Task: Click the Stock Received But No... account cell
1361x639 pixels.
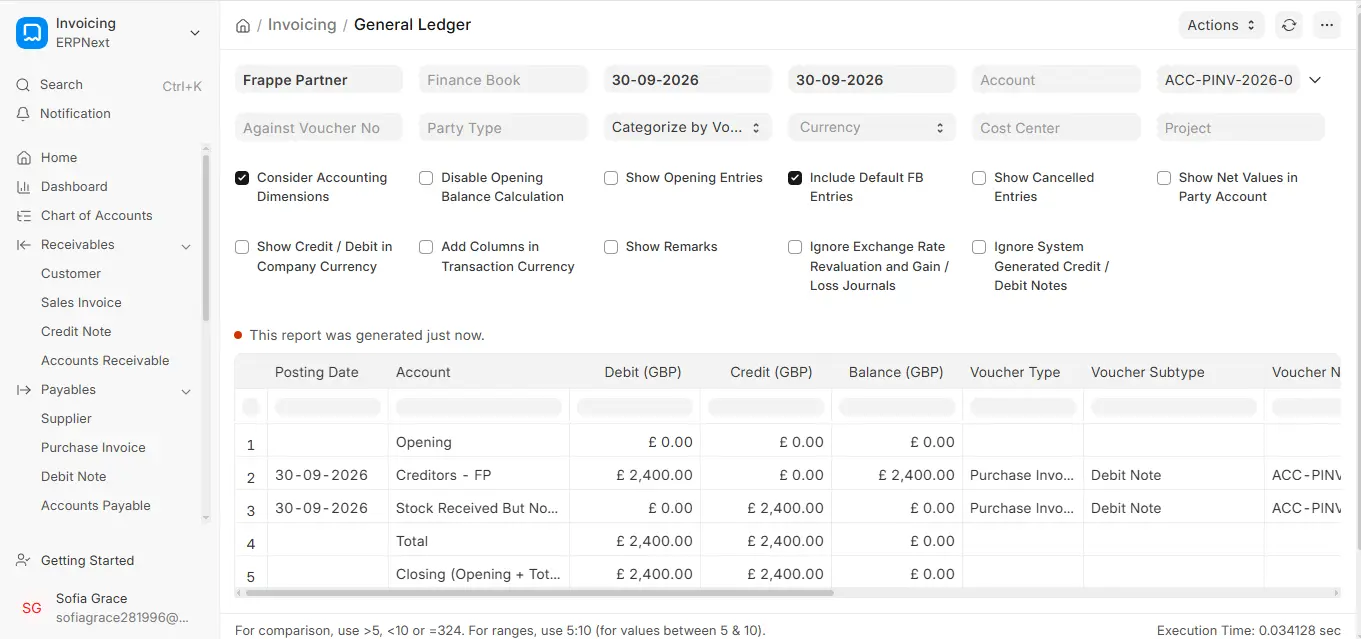Action: 478,508
